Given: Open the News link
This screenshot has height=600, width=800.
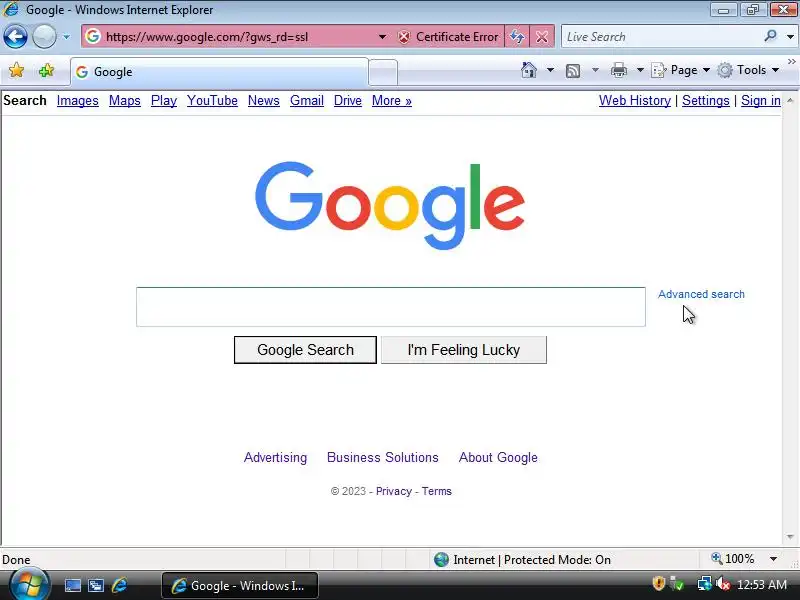Looking at the screenshot, I should 264,101.
